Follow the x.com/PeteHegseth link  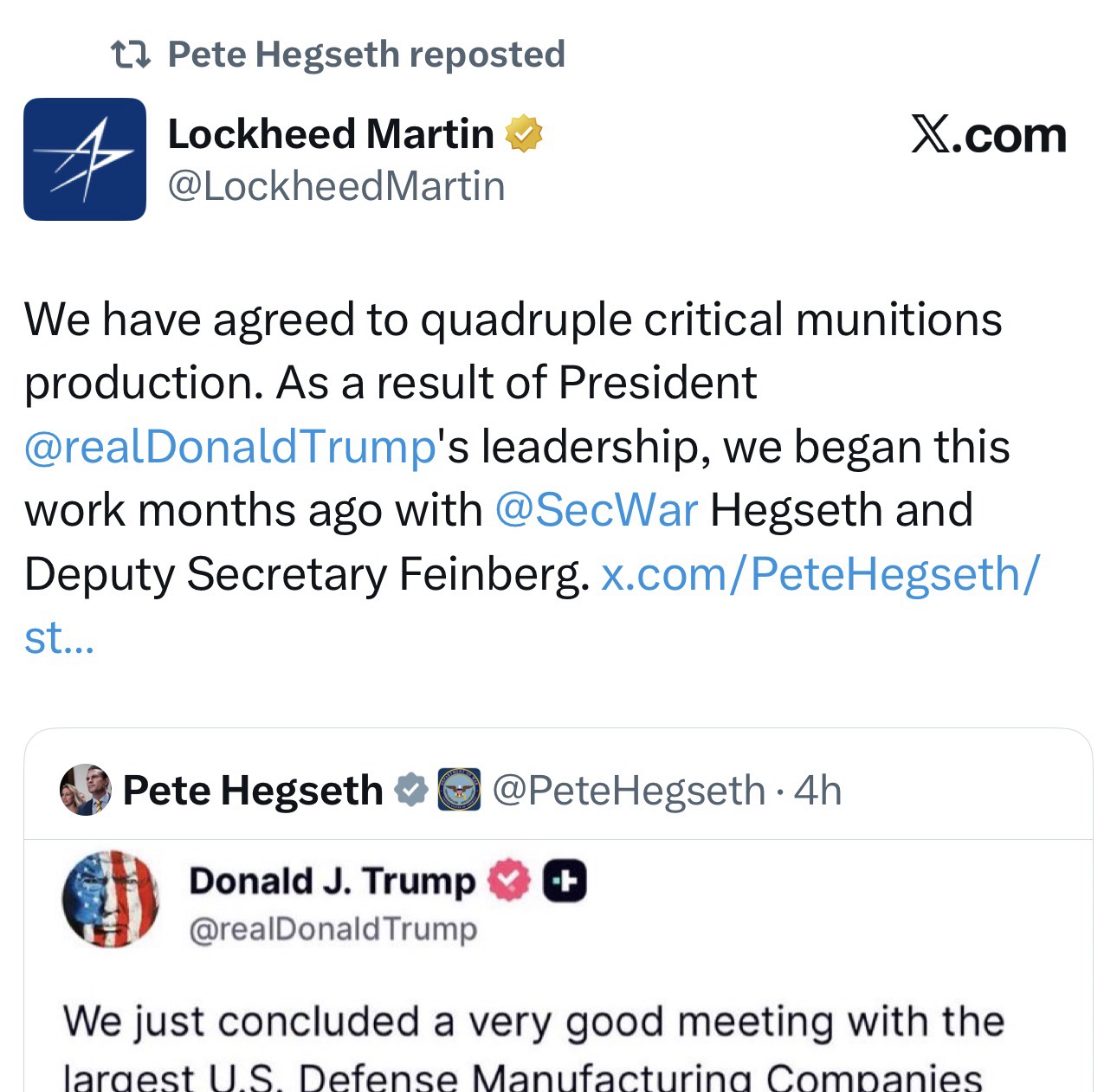pyautogui.click(x=819, y=573)
